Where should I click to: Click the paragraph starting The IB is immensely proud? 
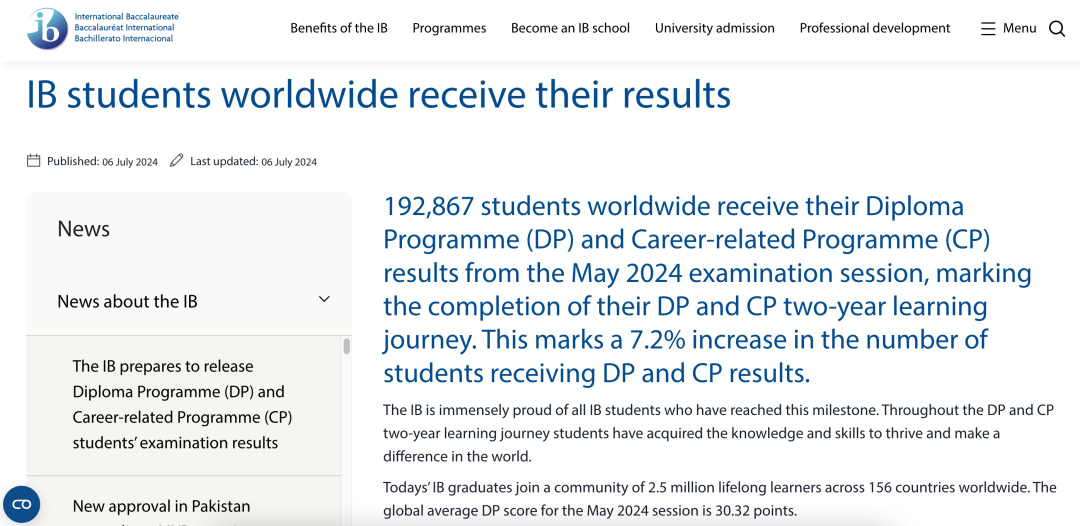[x=718, y=433]
